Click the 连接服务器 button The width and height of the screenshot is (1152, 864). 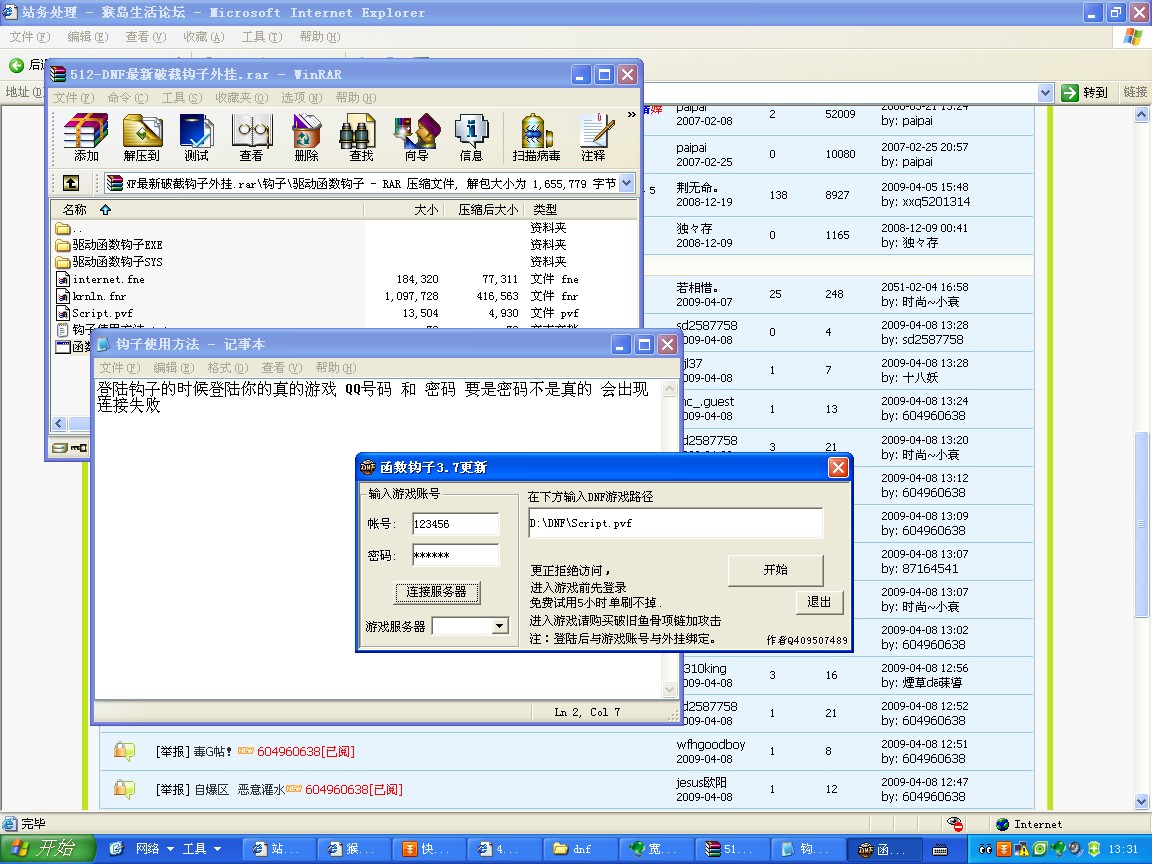click(x=437, y=592)
